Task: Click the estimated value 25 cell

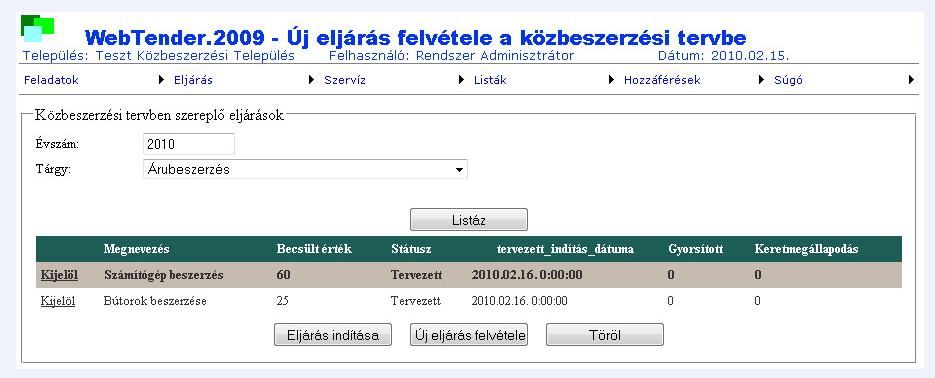Action: pos(283,301)
